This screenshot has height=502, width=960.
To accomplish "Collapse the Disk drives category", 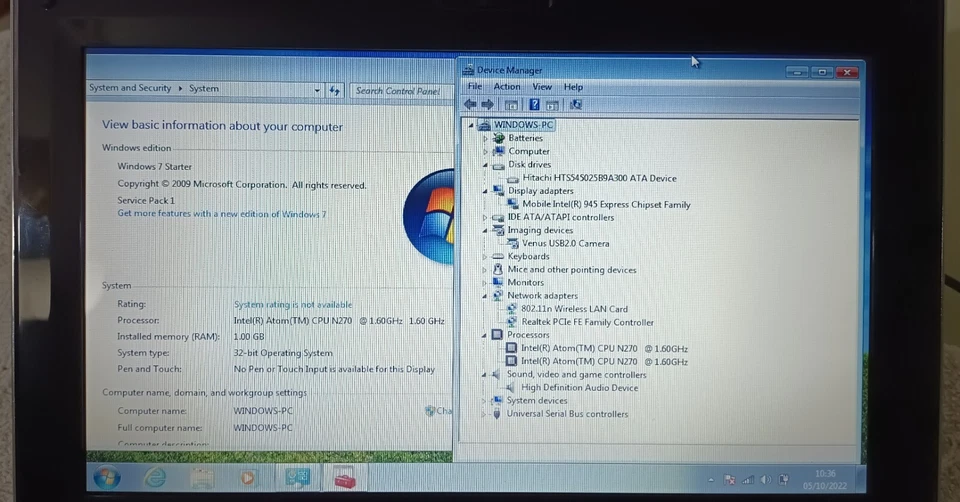I will coord(485,165).
